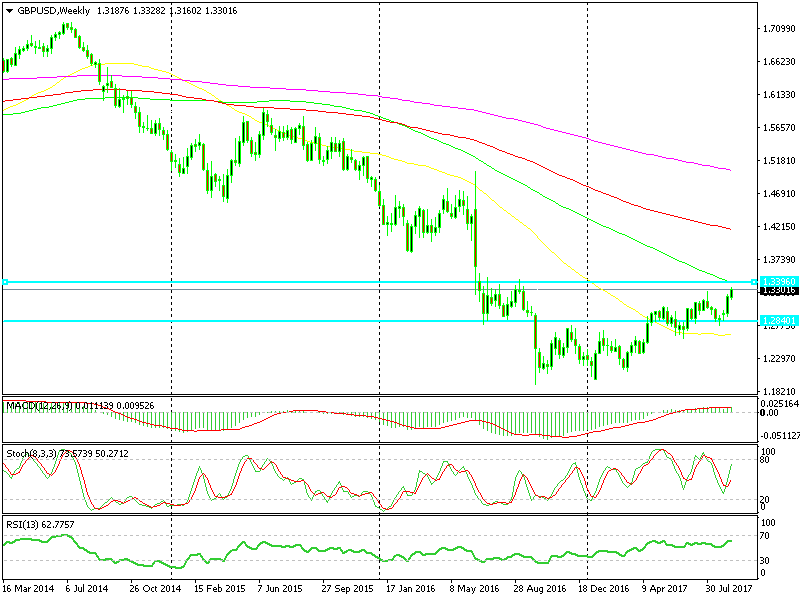
Task: Click the Stochastic 80 level scale label
Action: pos(767,460)
